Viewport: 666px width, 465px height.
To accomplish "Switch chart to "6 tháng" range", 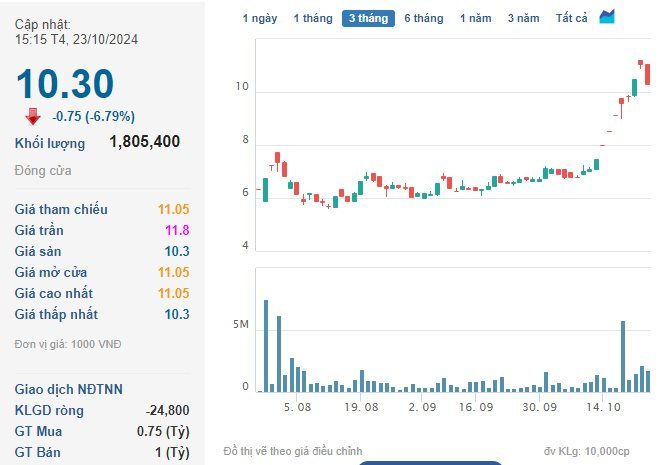I will (423, 18).
